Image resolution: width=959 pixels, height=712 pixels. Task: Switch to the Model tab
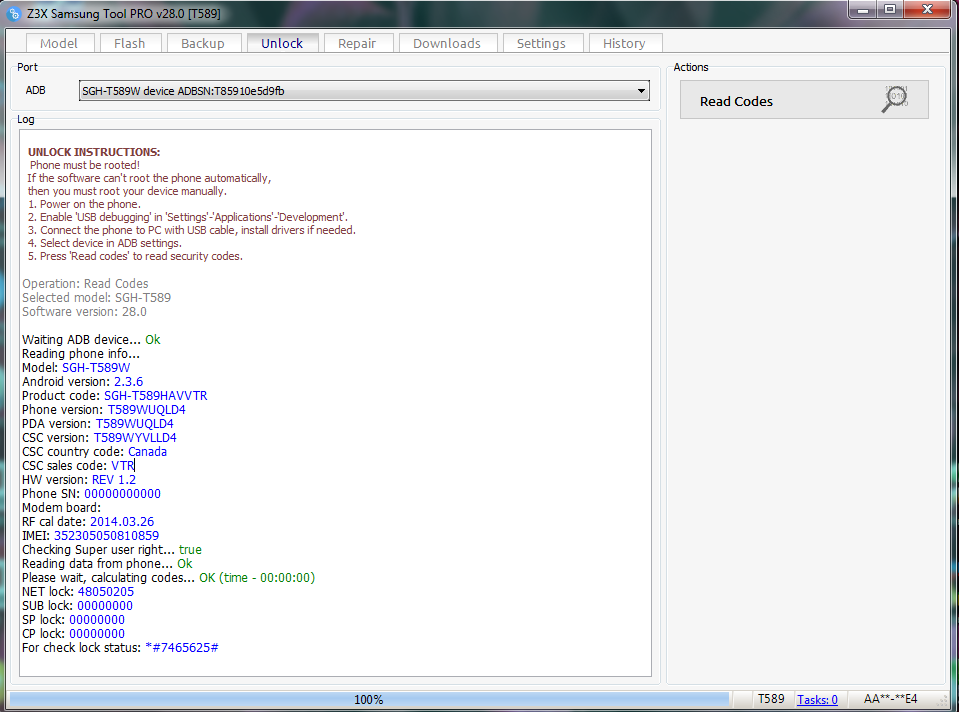(58, 43)
